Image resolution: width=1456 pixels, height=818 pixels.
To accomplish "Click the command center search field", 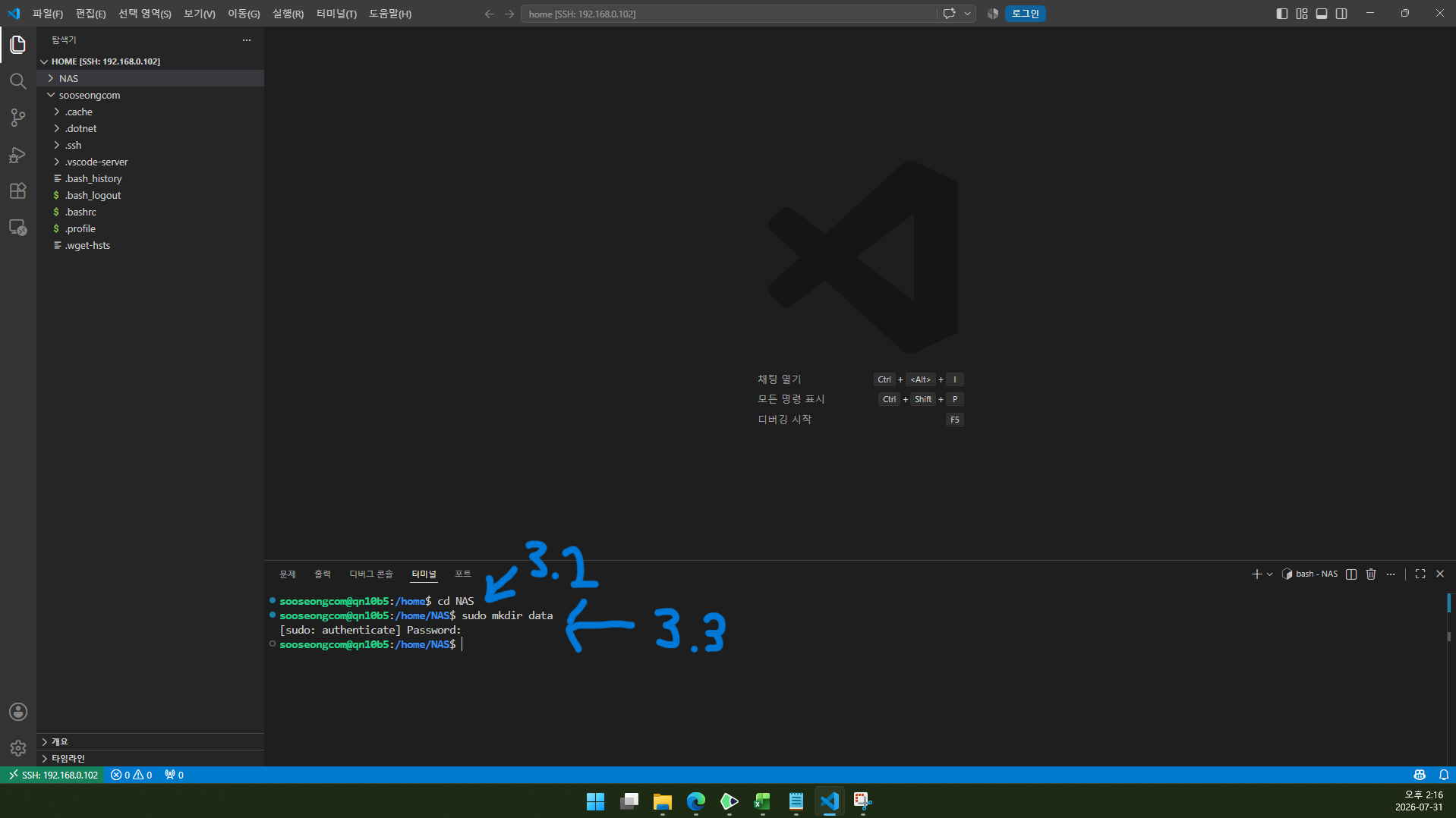I will tap(729, 14).
